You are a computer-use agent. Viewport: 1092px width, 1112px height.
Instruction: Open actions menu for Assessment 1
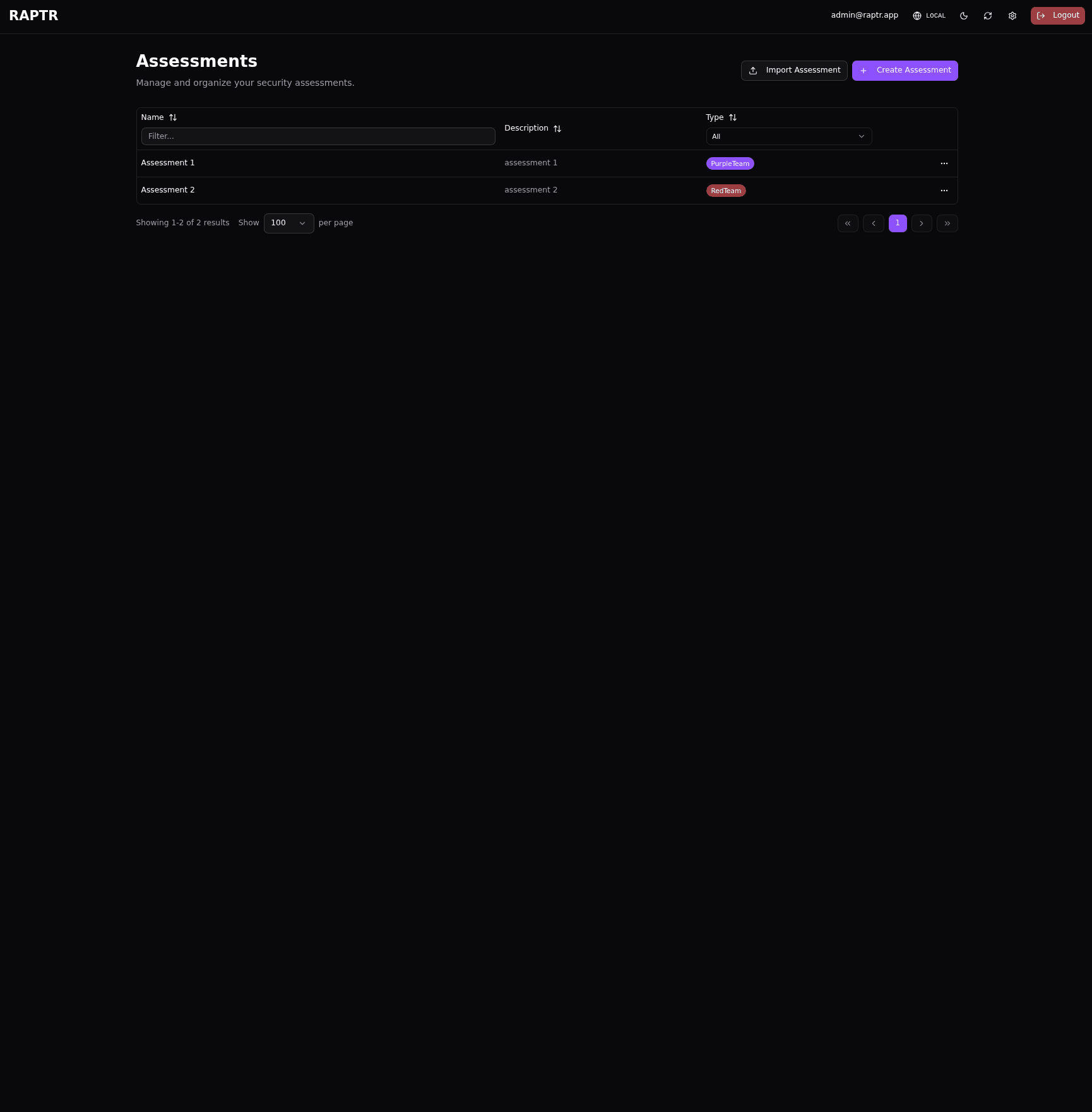point(944,163)
